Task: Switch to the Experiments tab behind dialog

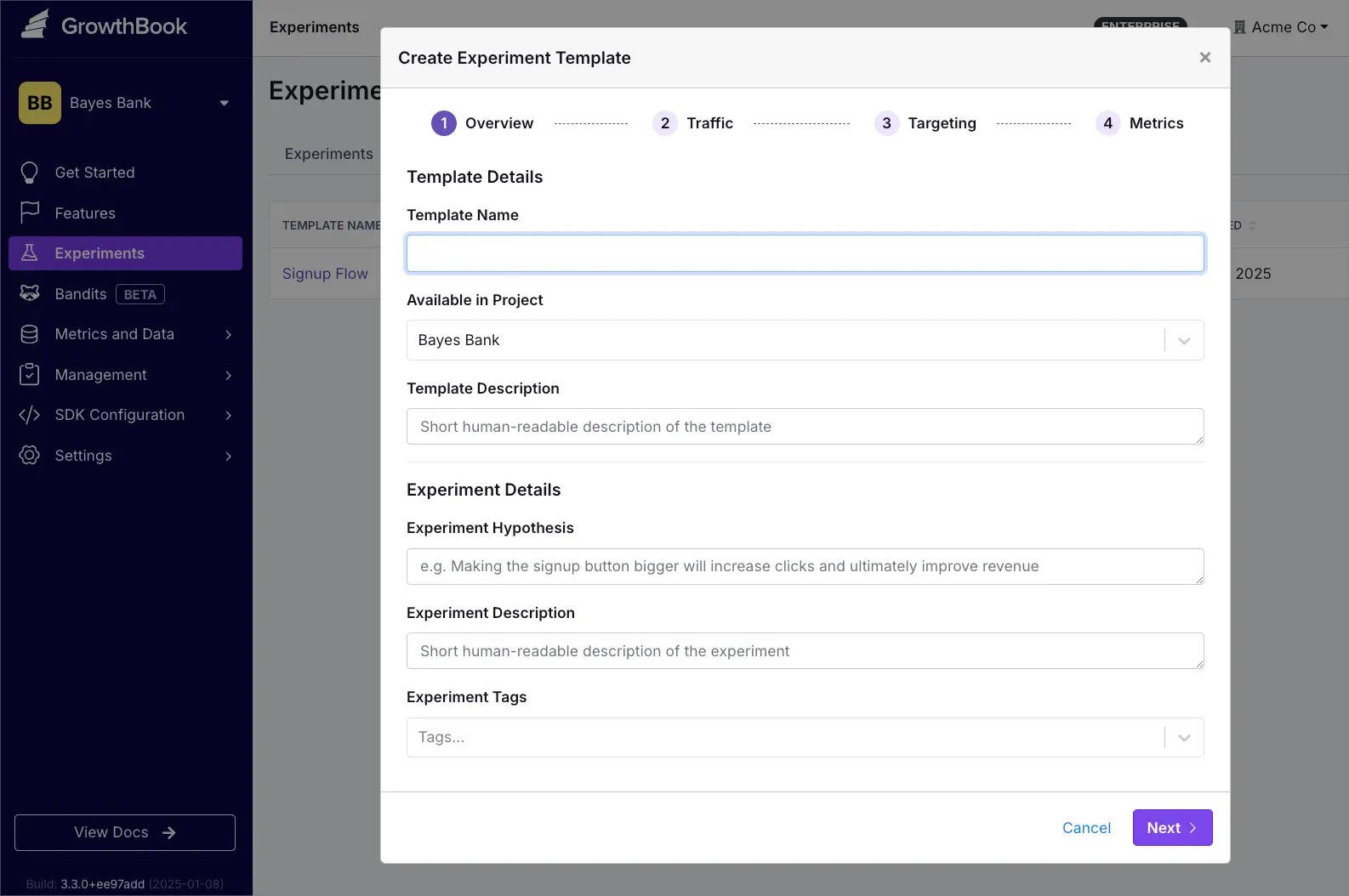Action: point(328,154)
